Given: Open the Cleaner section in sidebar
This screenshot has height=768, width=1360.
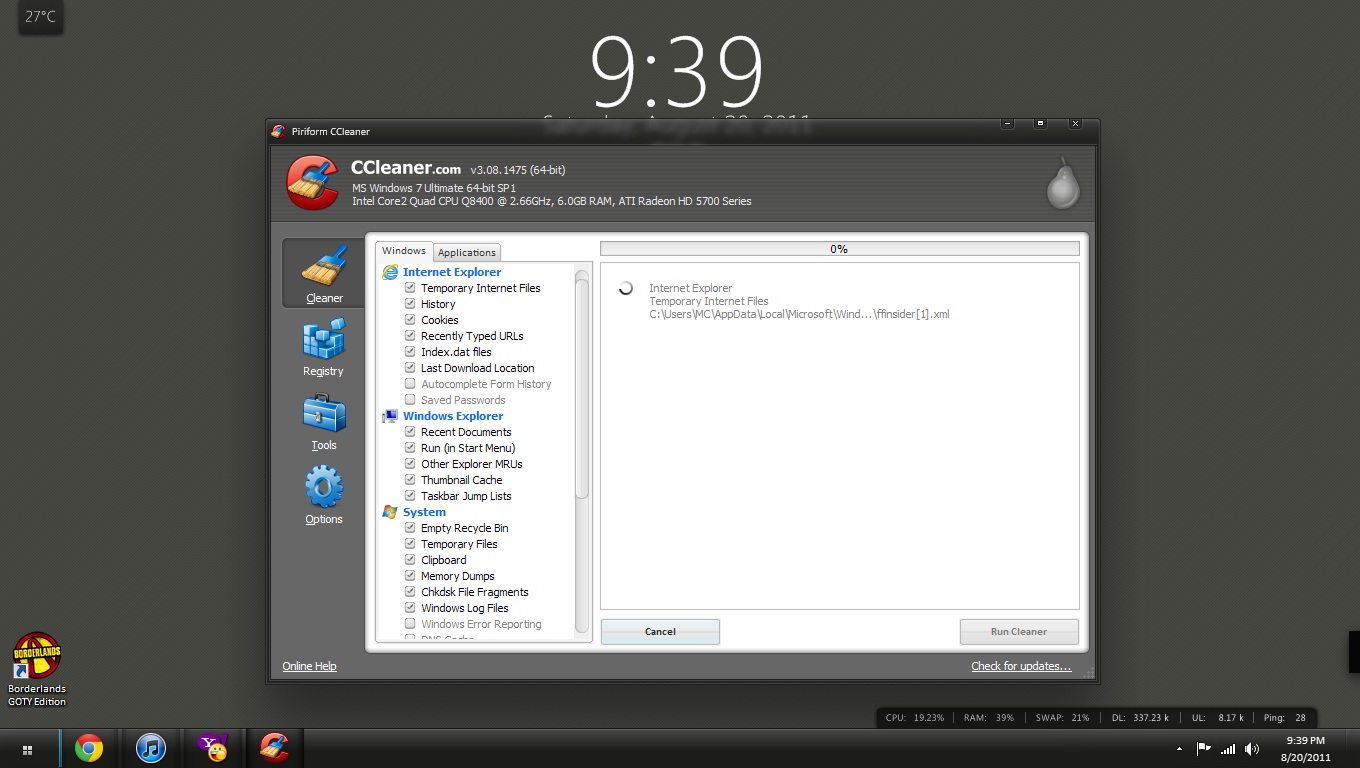Looking at the screenshot, I should pos(324,272).
